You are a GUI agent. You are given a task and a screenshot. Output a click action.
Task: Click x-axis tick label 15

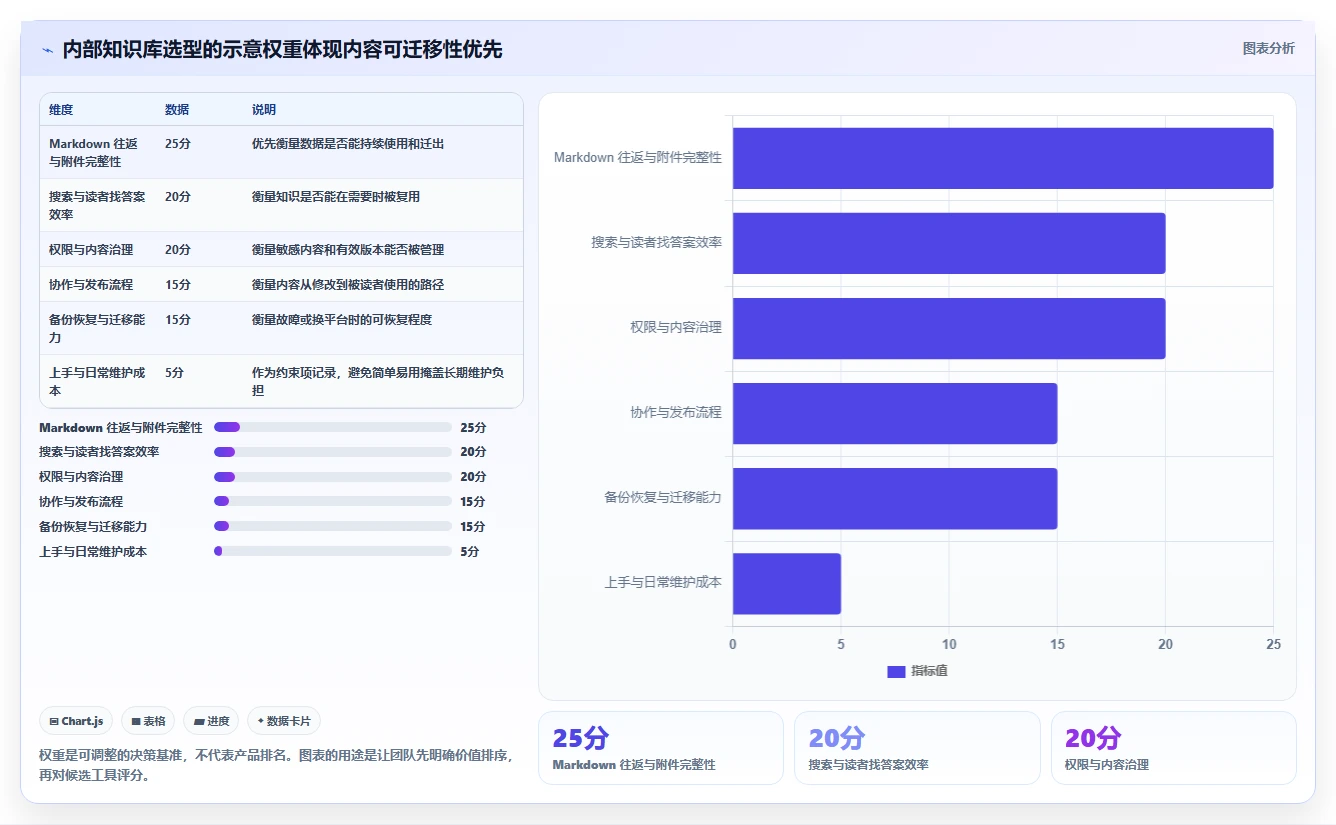click(1057, 645)
